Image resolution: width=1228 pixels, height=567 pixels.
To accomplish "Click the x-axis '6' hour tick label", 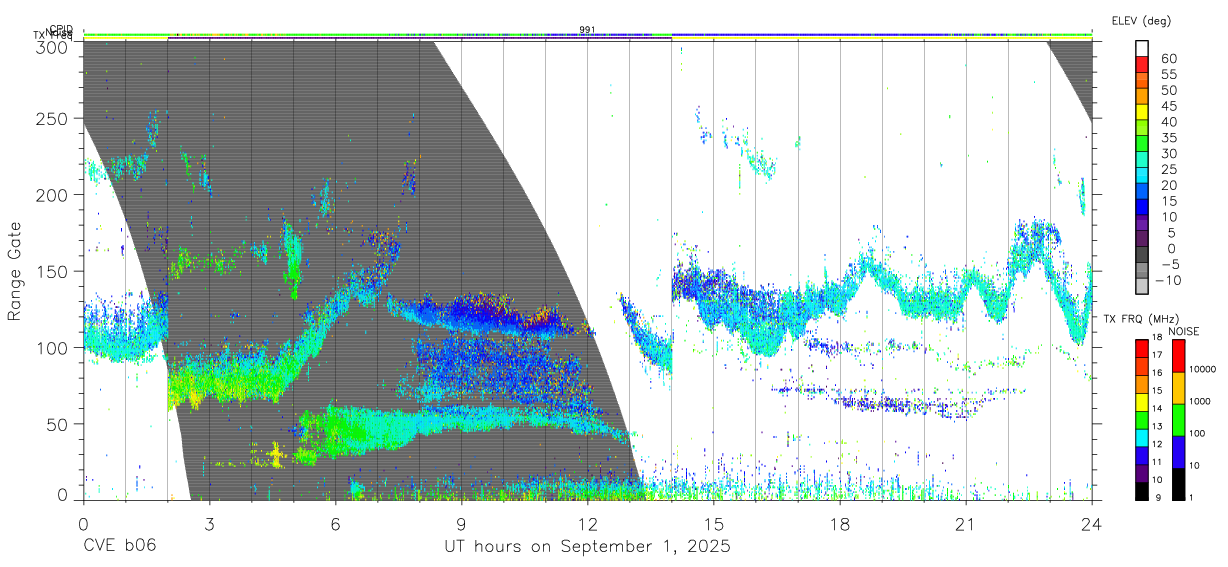I will [x=335, y=524].
